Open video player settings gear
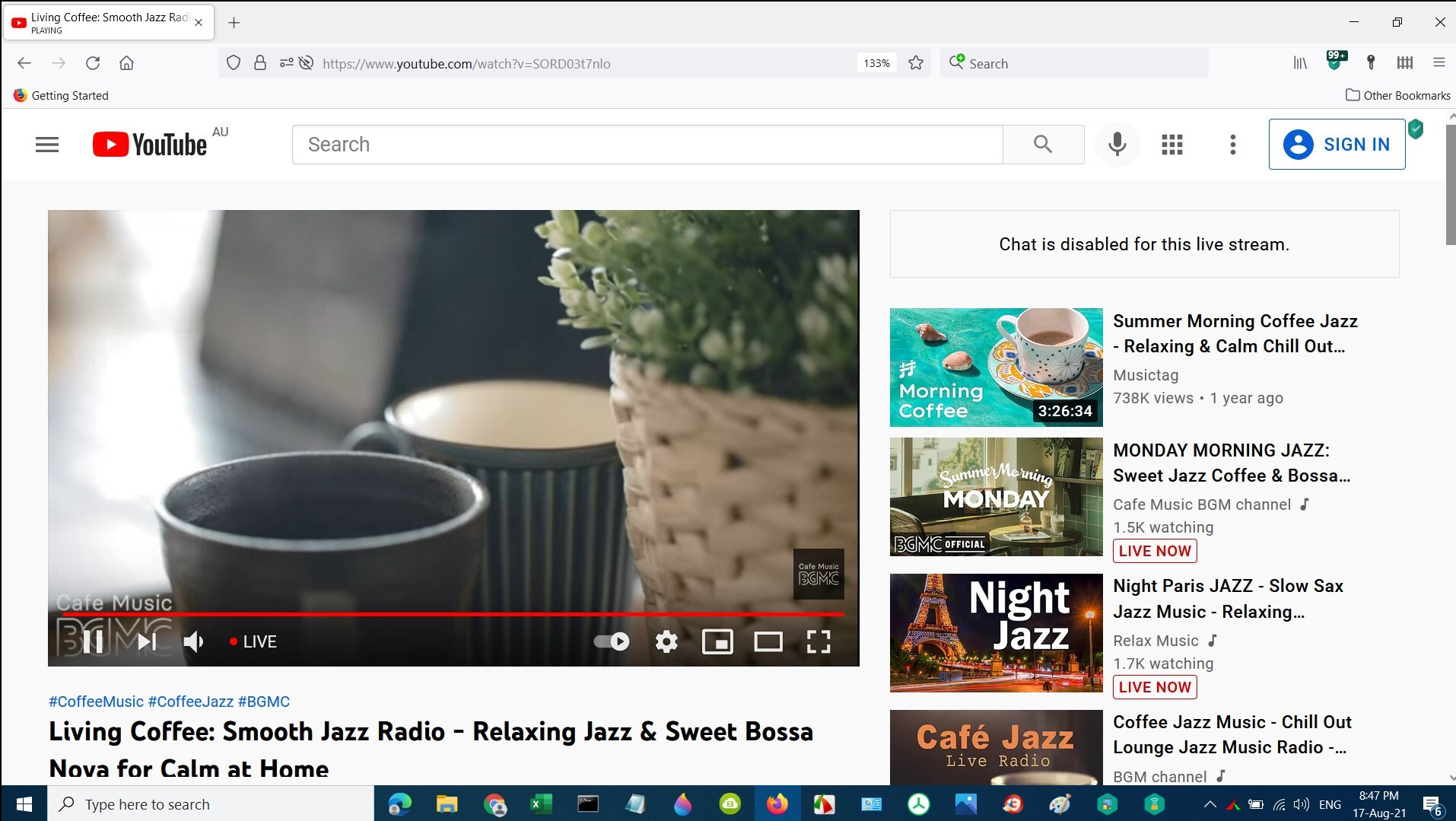This screenshot has width=1456, height=821. coord(666,641)
